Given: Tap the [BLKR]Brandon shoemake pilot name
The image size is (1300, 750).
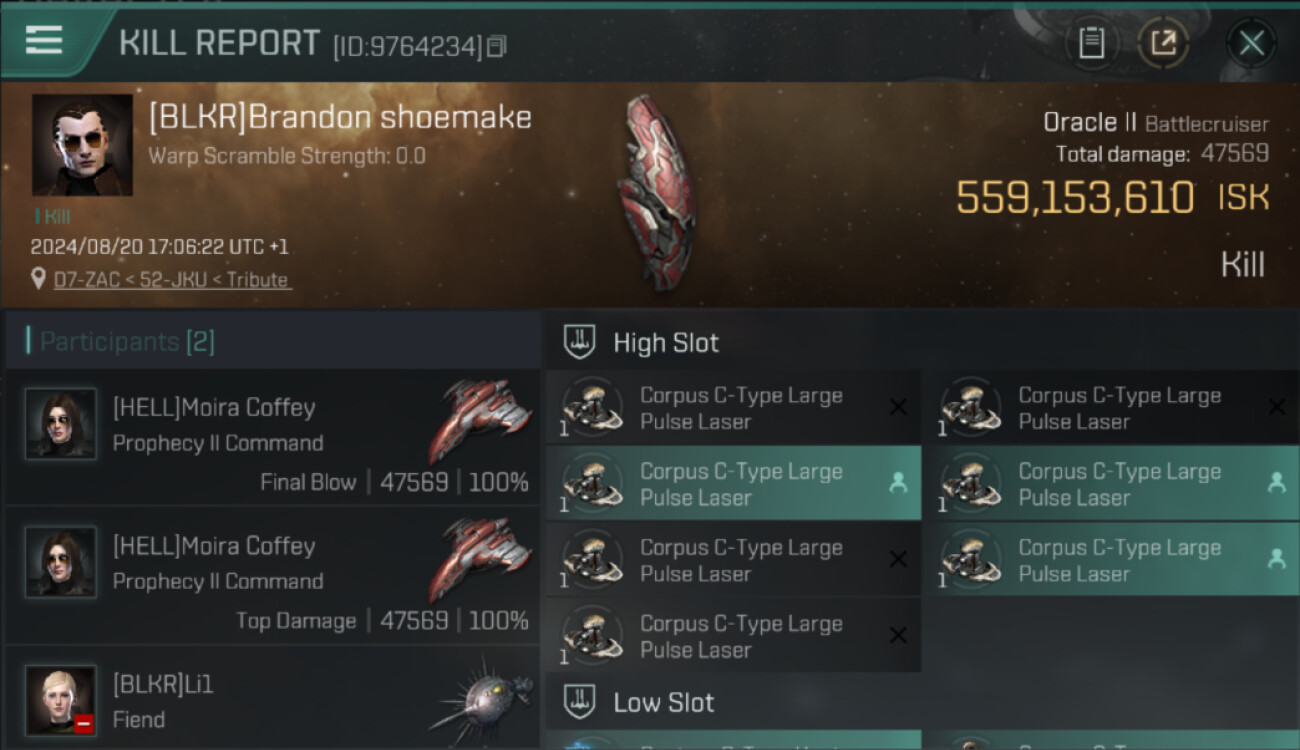Looking at the screenshot, I should [x=340, y=117].
